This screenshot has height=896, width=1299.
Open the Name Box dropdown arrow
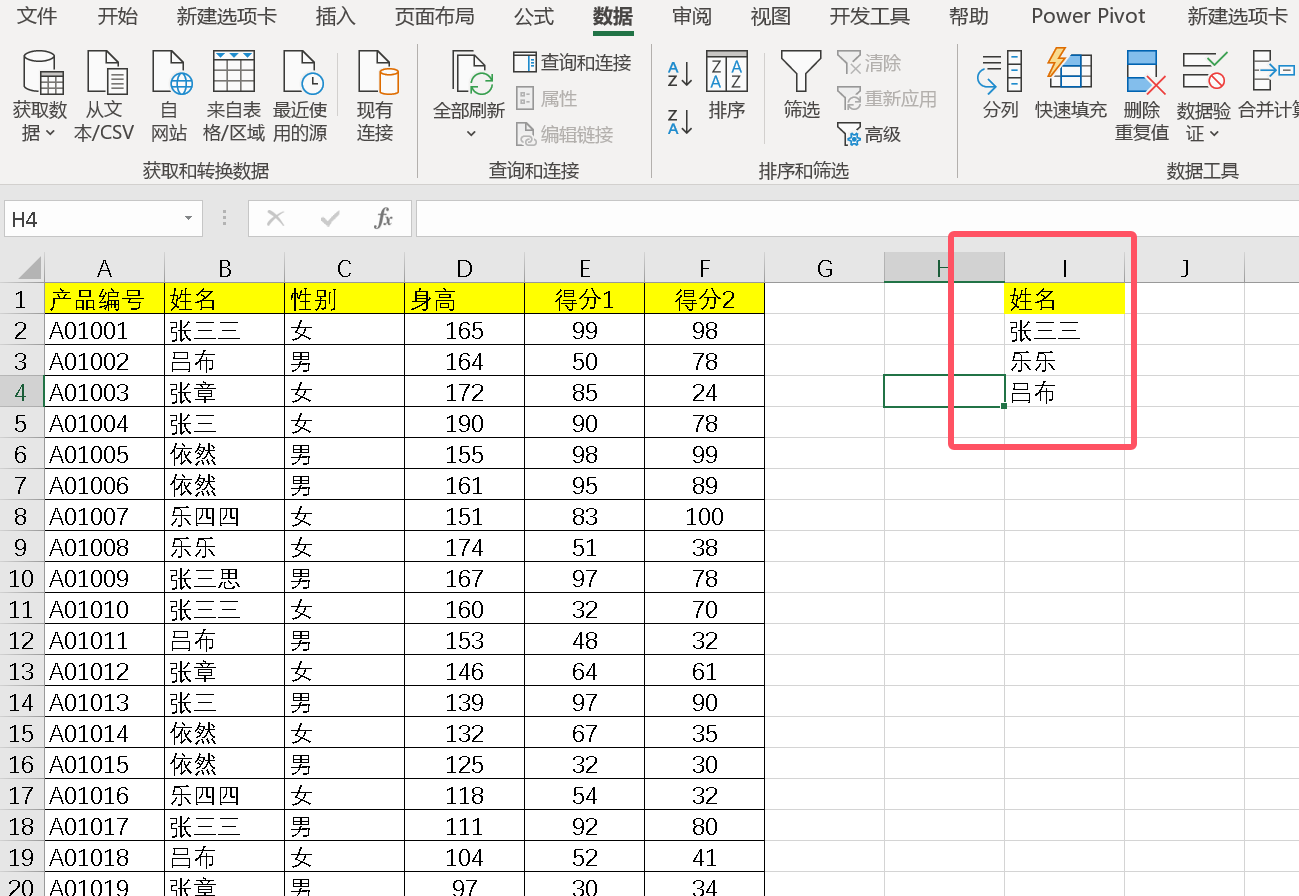188,219
